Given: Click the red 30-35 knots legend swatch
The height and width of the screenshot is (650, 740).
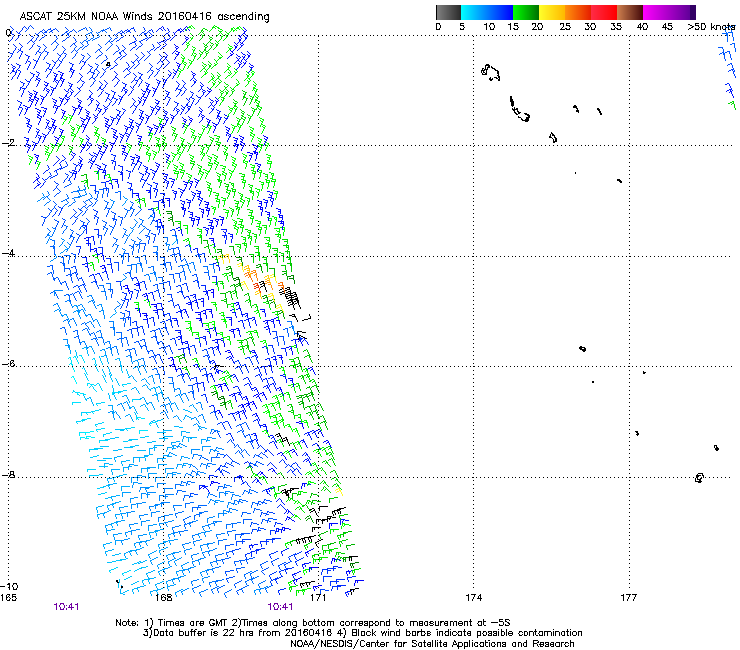Looking at the screenshot, I should pyautogui.click(x=604, y=12).
